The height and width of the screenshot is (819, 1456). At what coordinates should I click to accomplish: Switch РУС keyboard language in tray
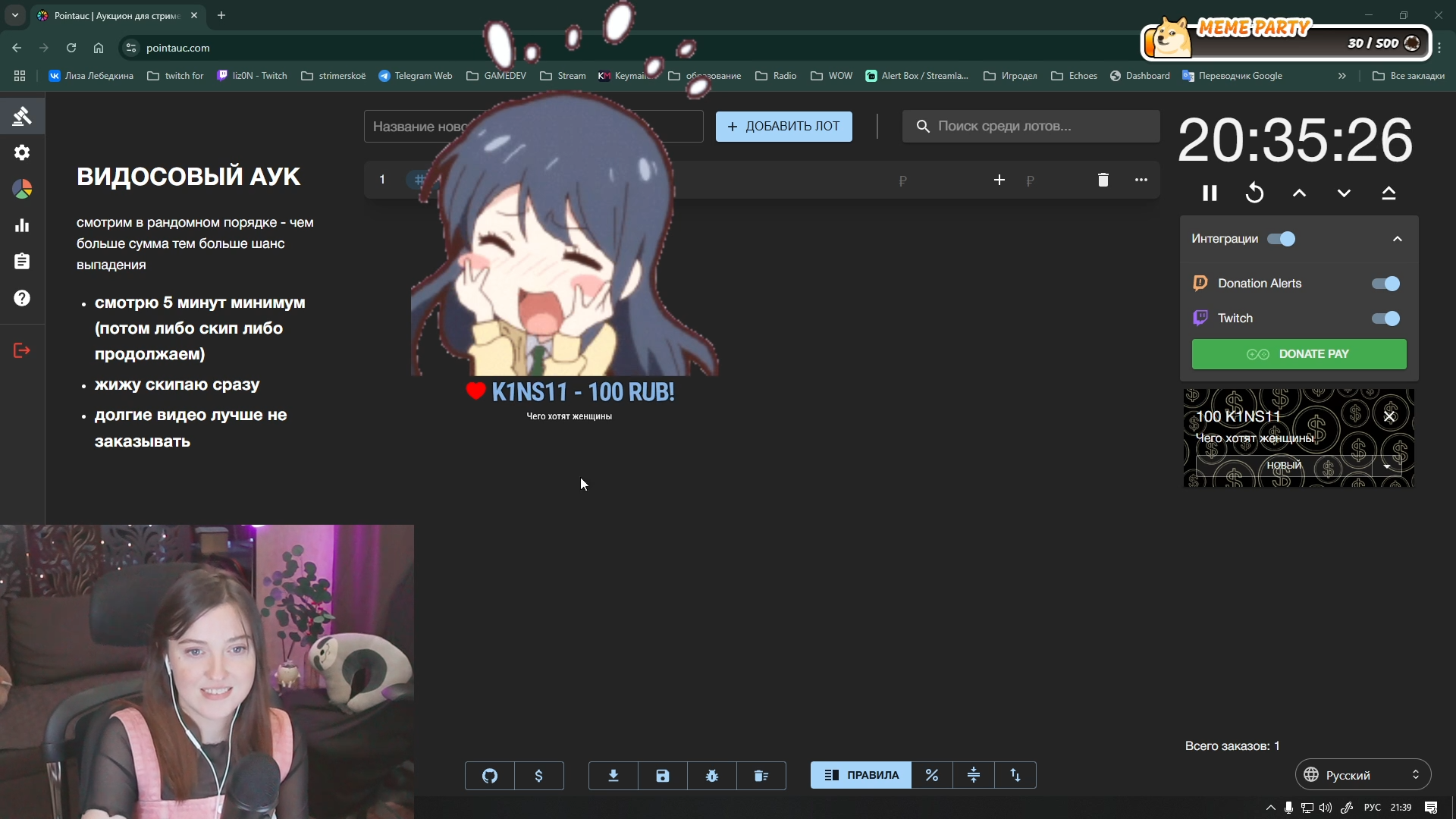point(1373,808)
